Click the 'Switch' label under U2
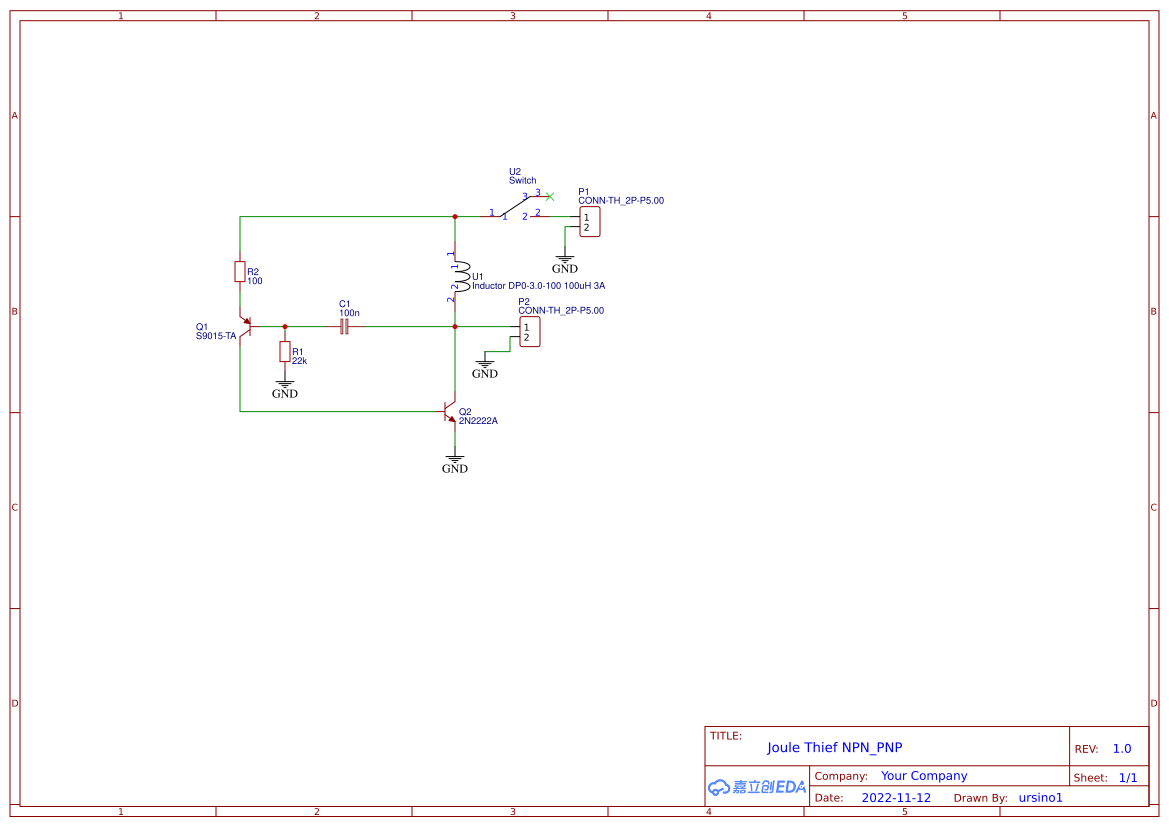The width and height of the screenshot is (1169, 827). 523,180
